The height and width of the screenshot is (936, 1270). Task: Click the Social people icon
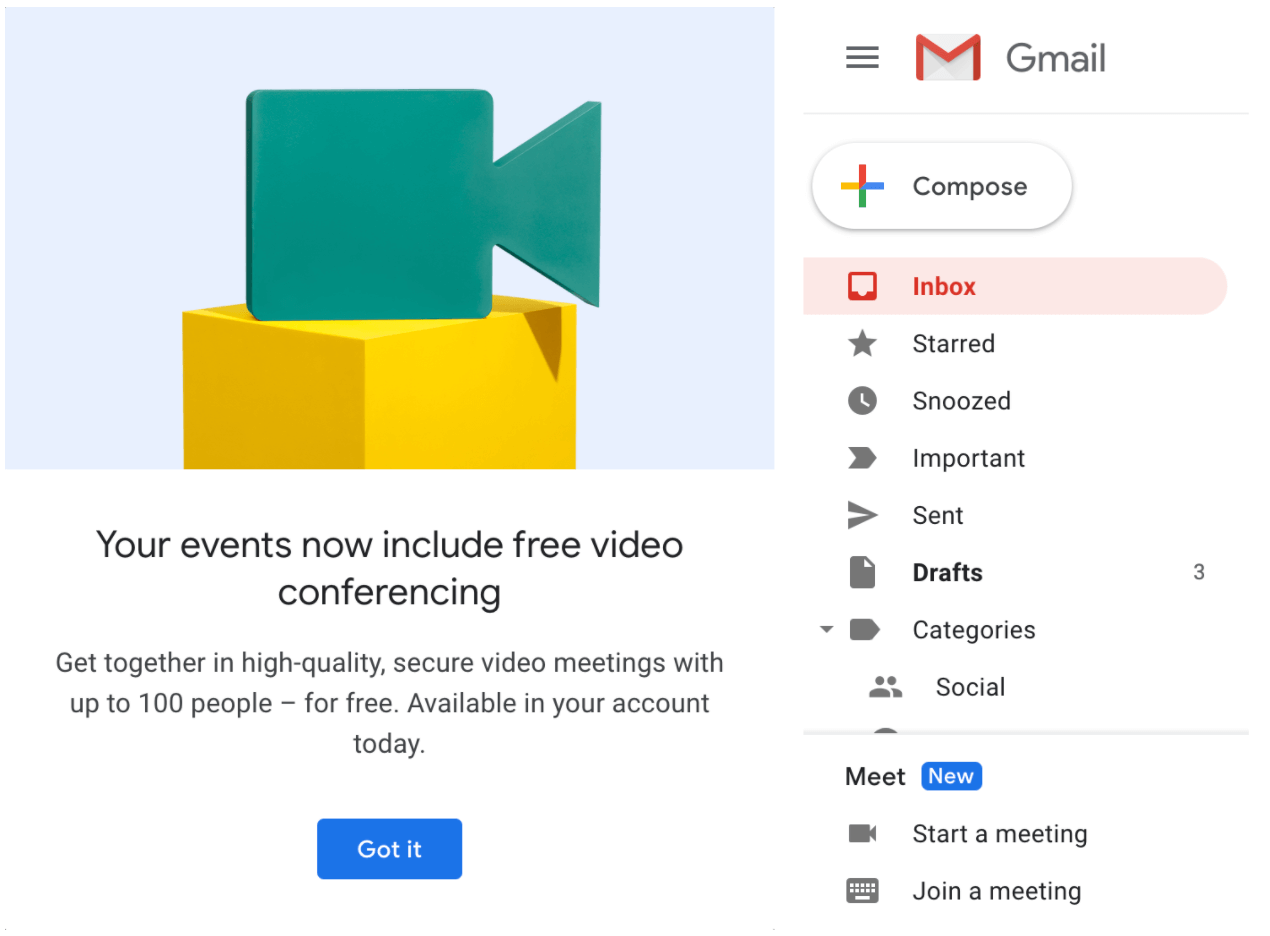[x=885, y=687]
